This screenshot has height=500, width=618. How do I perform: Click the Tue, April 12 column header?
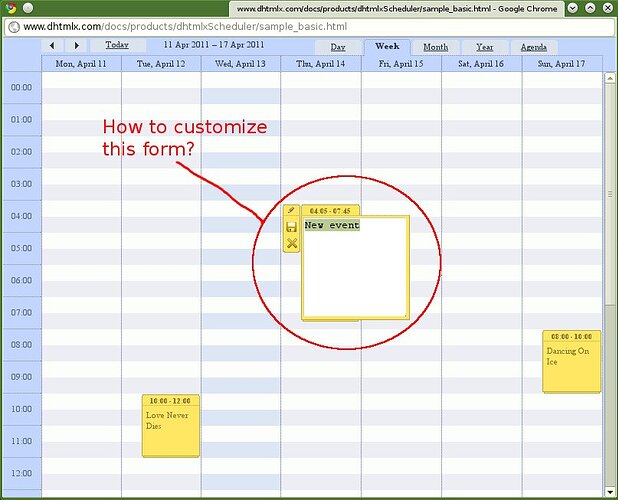click(161, 64)
